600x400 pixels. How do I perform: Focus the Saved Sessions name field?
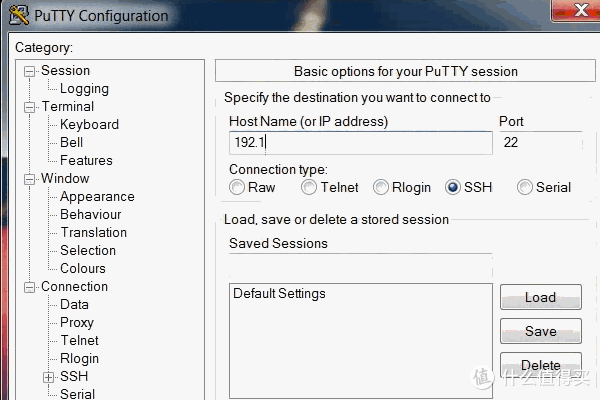pyautogui.click(x=360, y=265)
